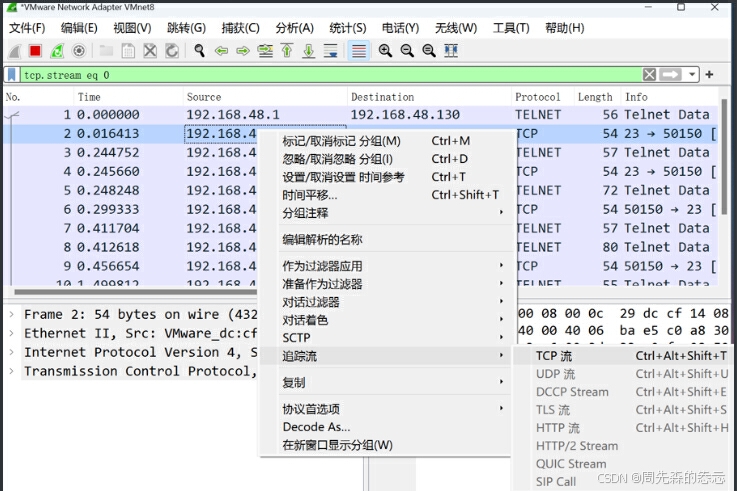Open the 文件(F) menu
Screen dimensions: 737x491
click(27, 28)
